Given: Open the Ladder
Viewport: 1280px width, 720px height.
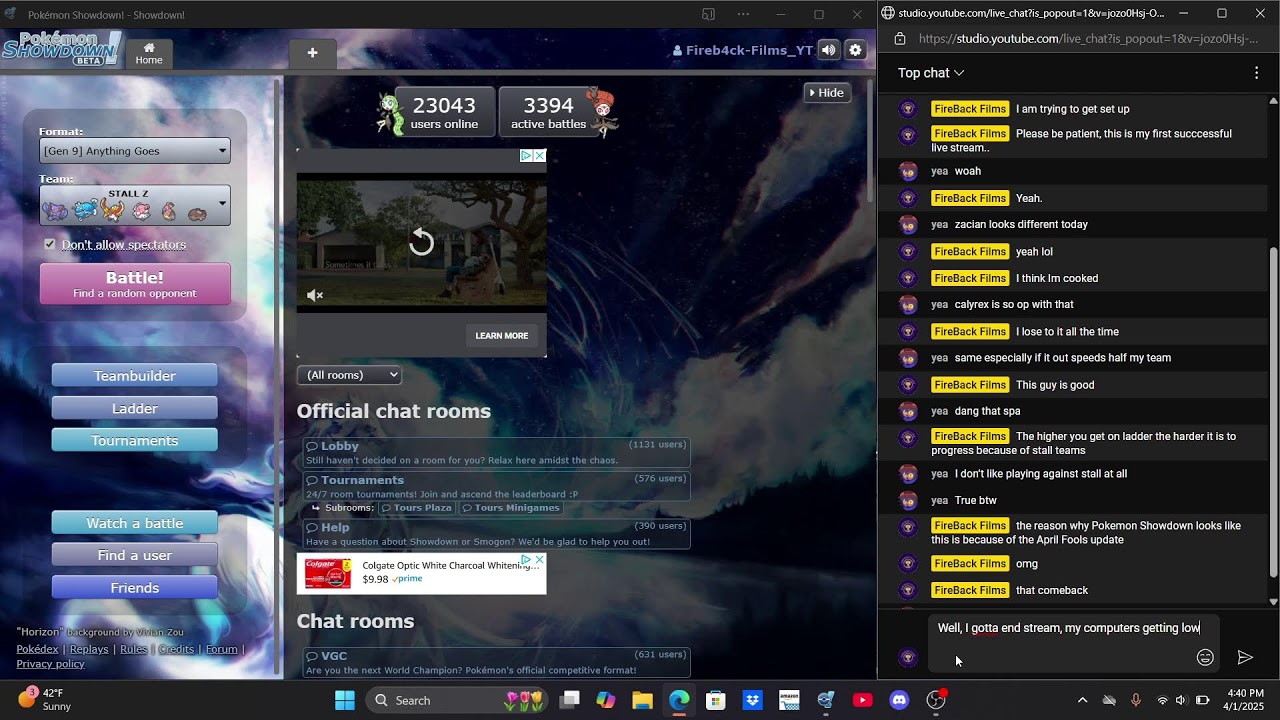Looking at the screenshot, I should 135,408.
